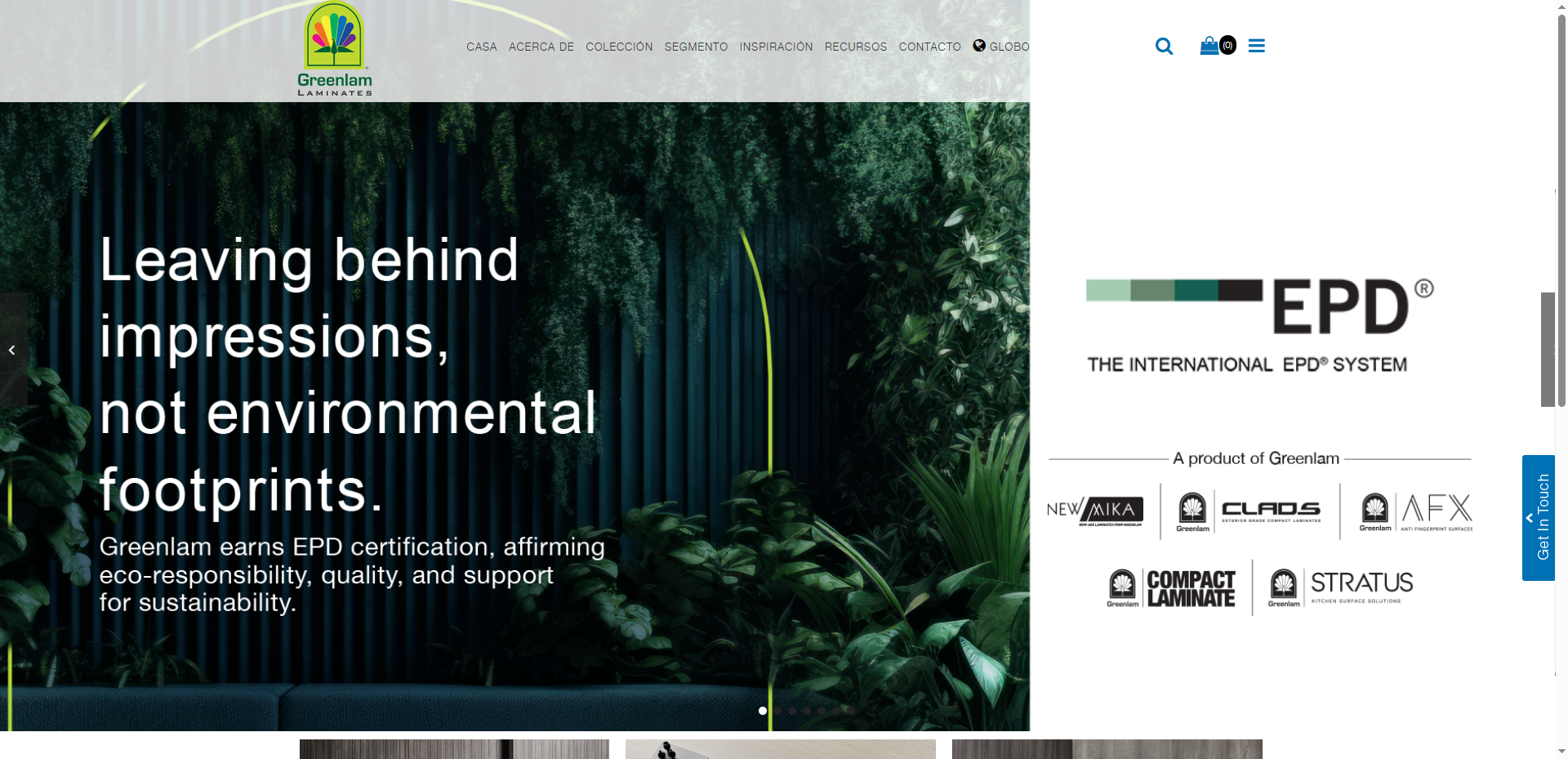This screenshot has width=1568, height=759.
Task: Open the search magnifier icon
Action: (1164, 47)
